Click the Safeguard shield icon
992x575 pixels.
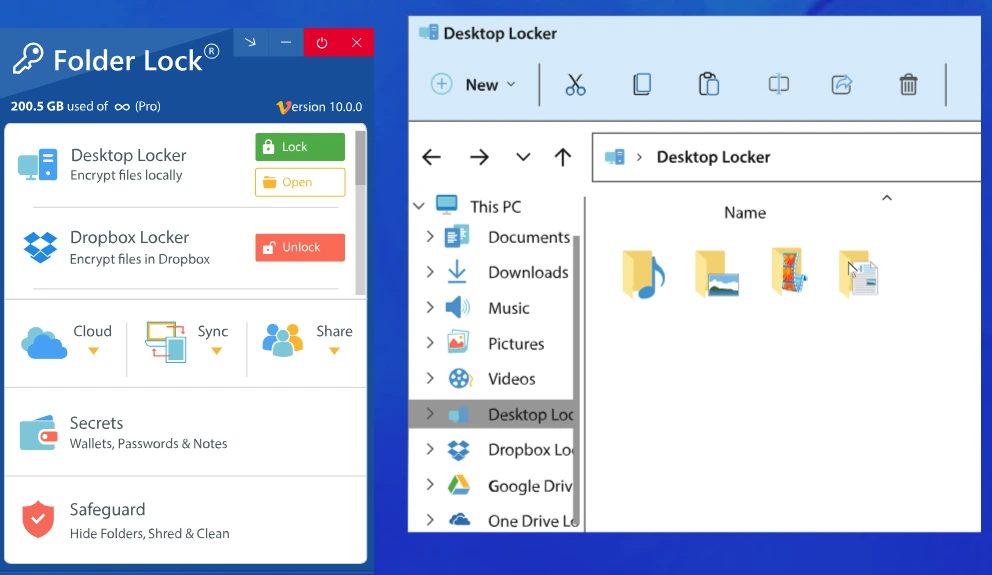pyautogui.click(x=38, y=519)
